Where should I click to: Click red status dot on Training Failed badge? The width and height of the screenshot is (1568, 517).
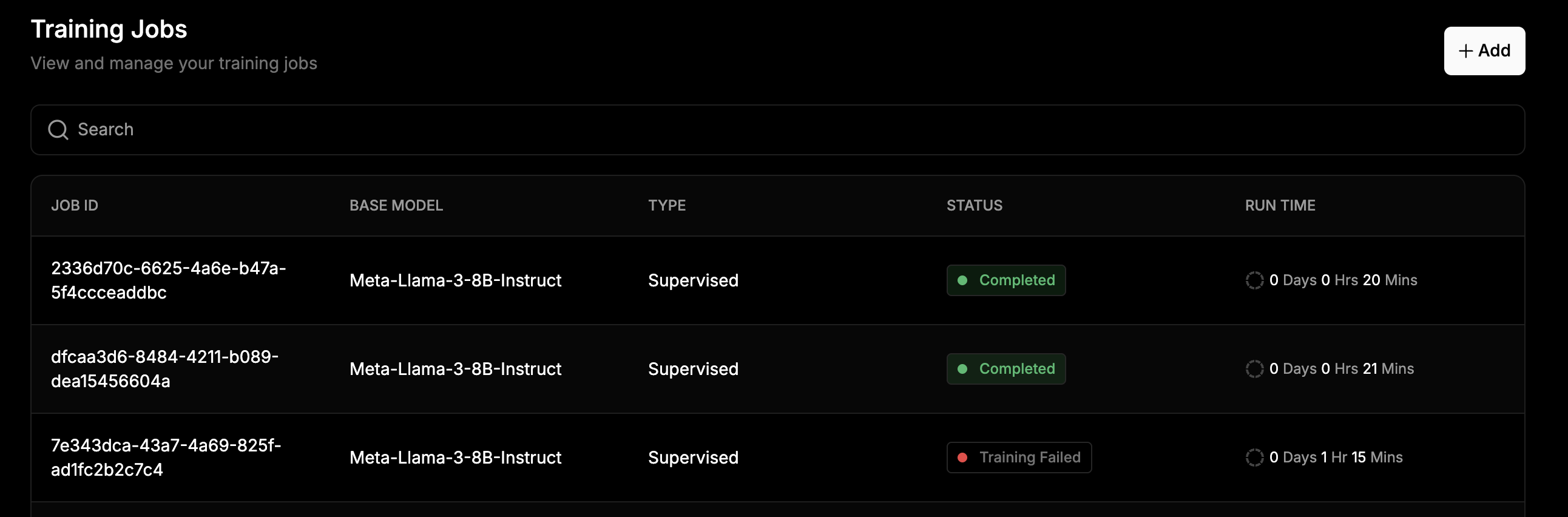(x=962, y=458)
